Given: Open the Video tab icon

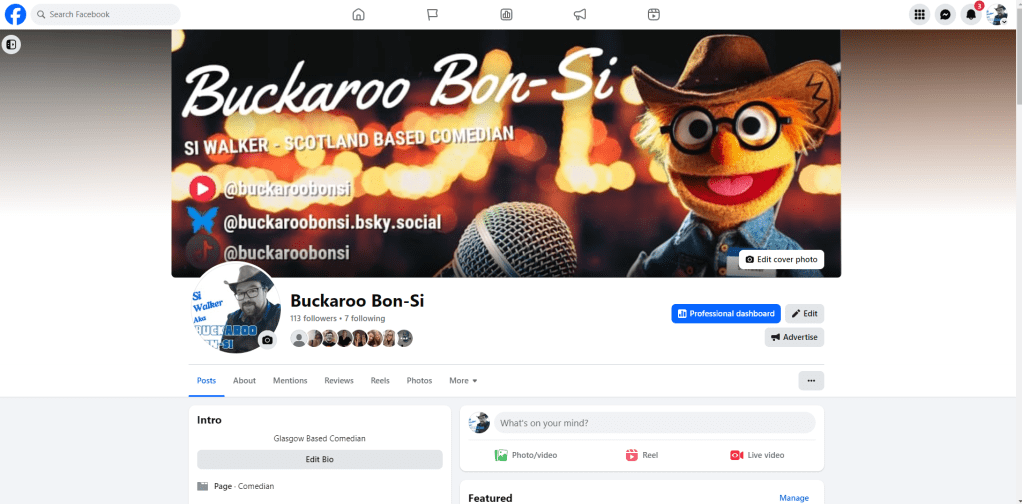Looking at the screenshot, I should coord(653,14).
